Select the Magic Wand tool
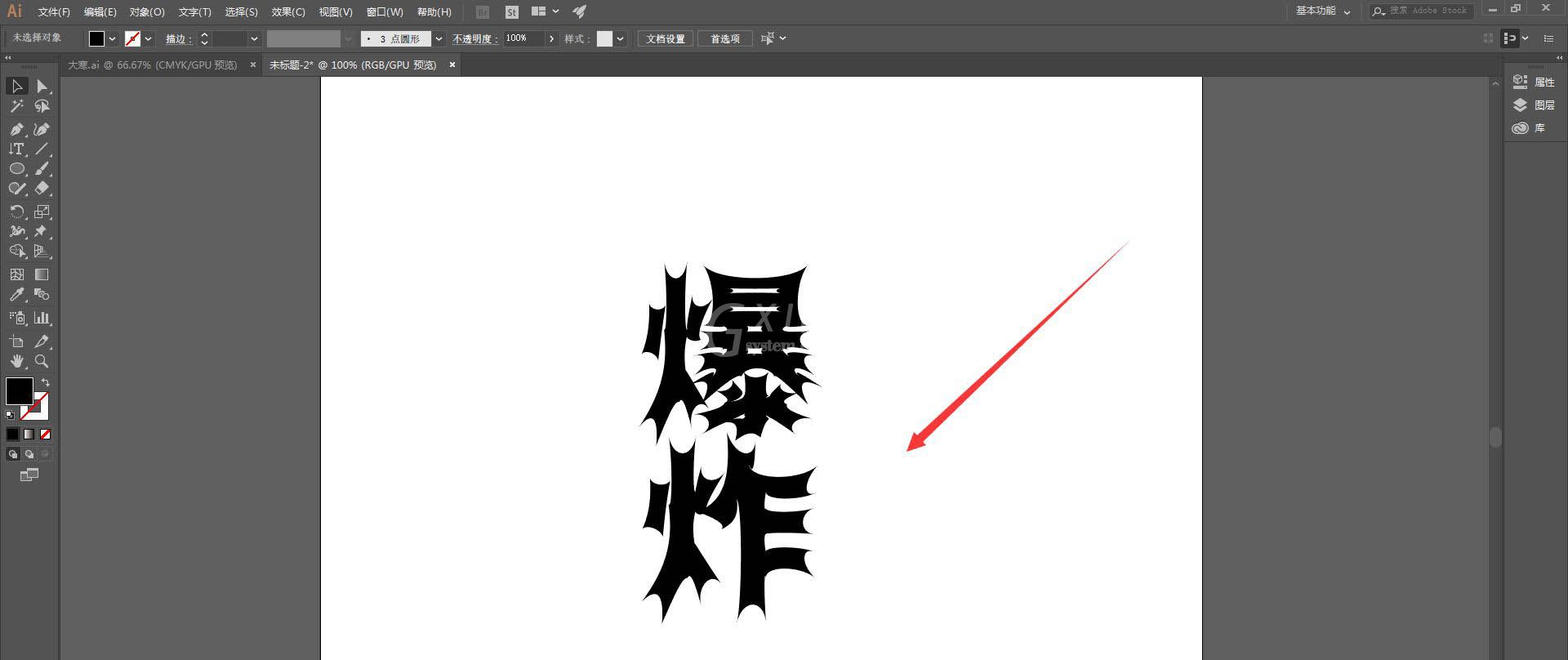Viewport: 1568px width, 660px height. point(16,106)
